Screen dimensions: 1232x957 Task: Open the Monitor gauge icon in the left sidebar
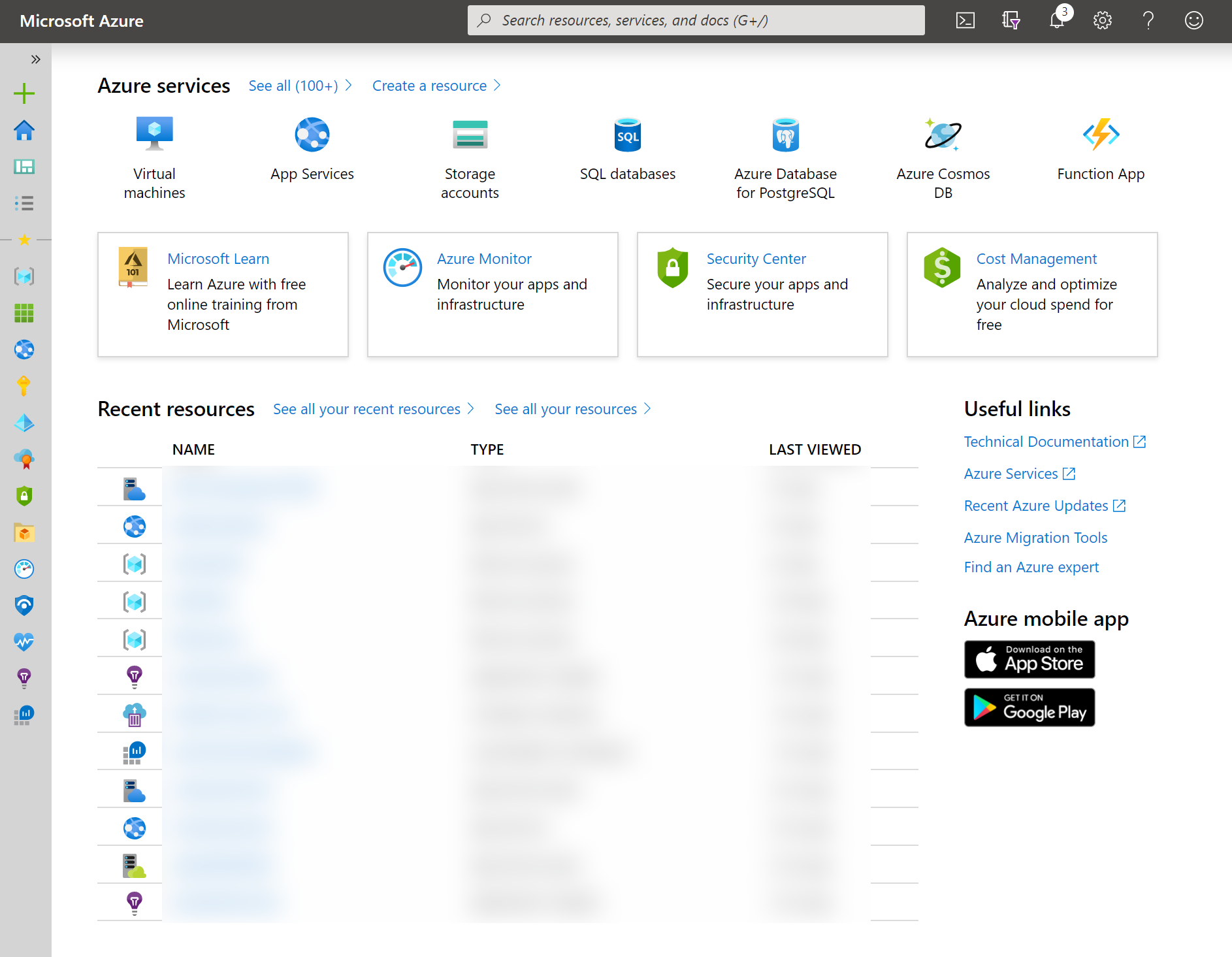click(x=24, y=569)
